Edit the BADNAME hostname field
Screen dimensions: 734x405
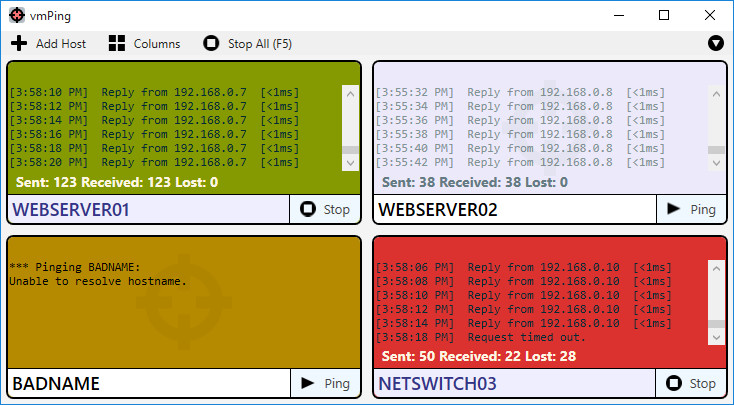click(x=149, y=383)
